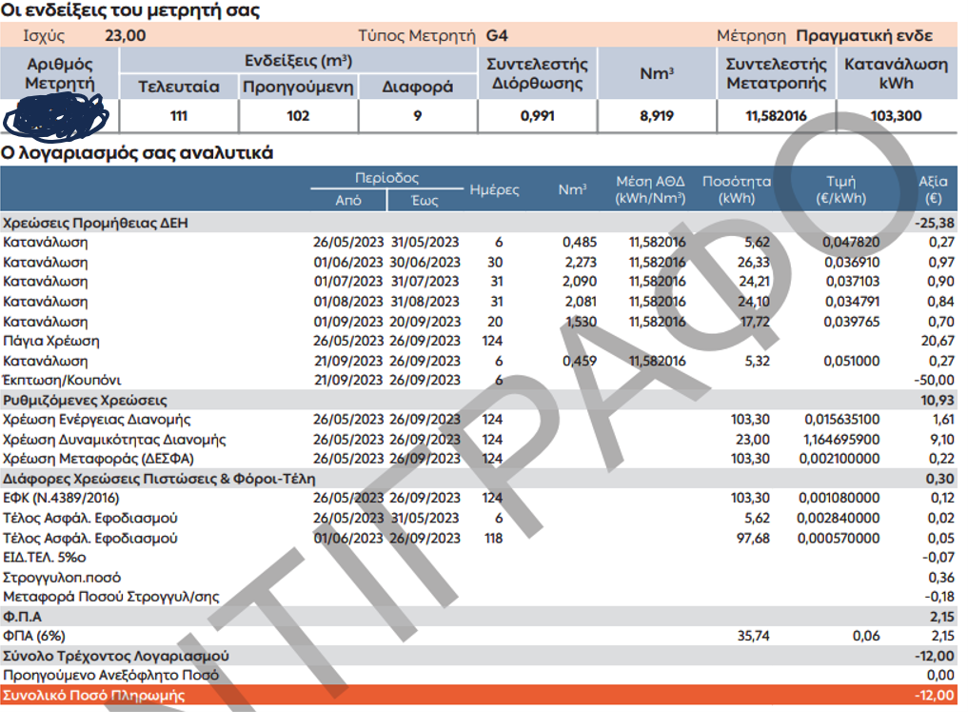
Task: Select the Ισχύς value 23,00
Action: point(125,35)
